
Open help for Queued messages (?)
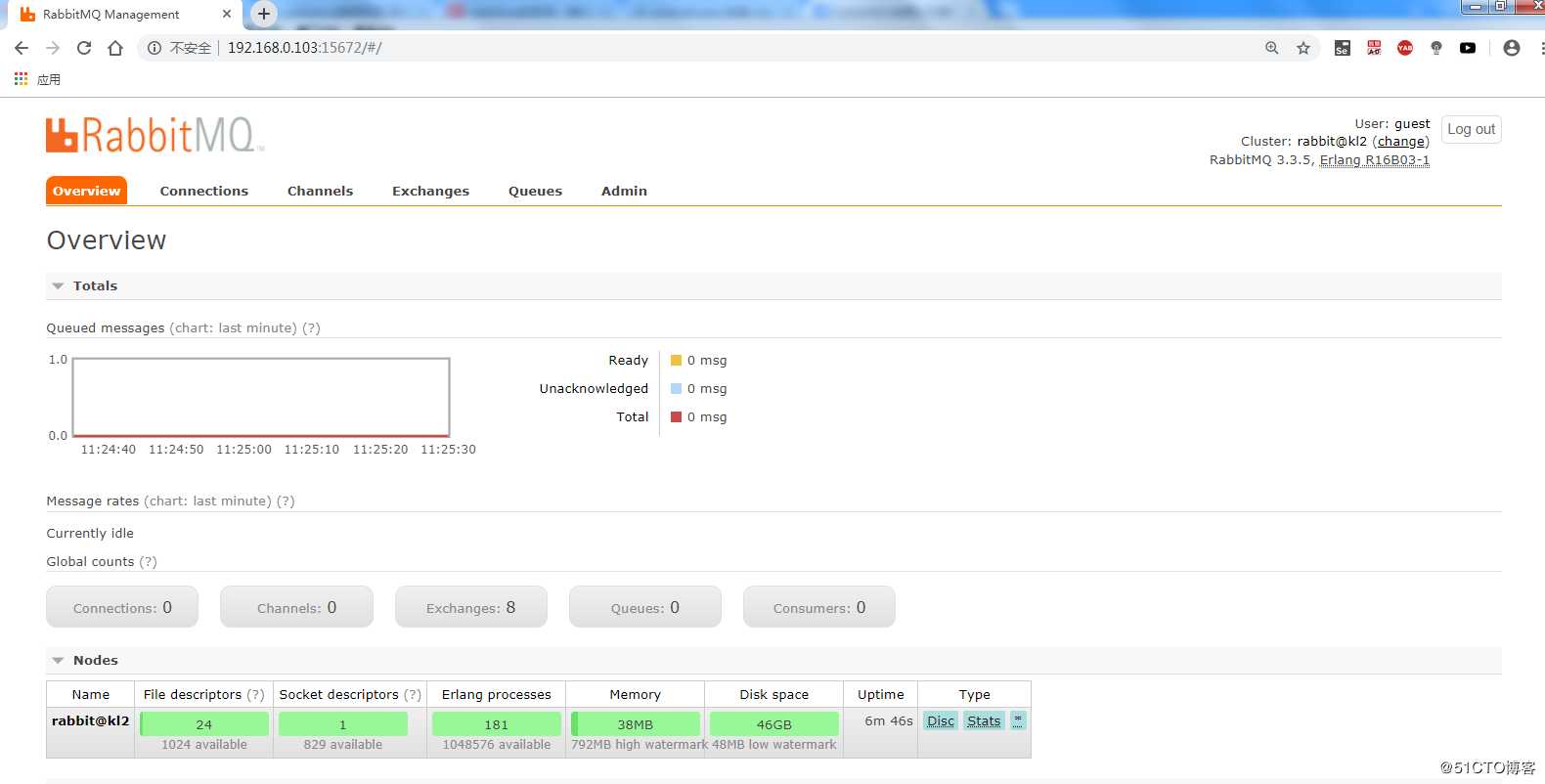(311, 327)
